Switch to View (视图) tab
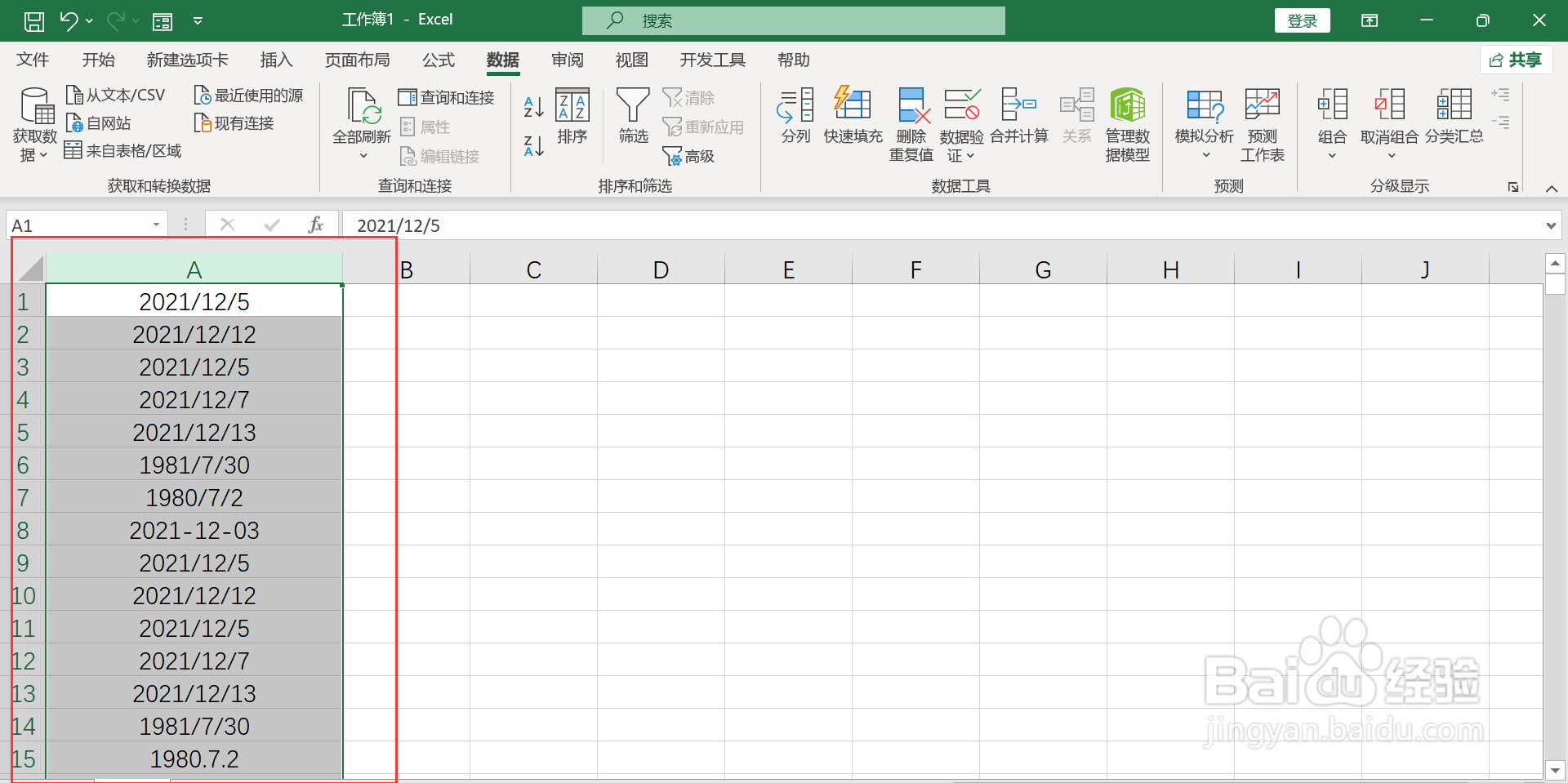This screenshot has height=783, width=1568. tap(632, 60)
